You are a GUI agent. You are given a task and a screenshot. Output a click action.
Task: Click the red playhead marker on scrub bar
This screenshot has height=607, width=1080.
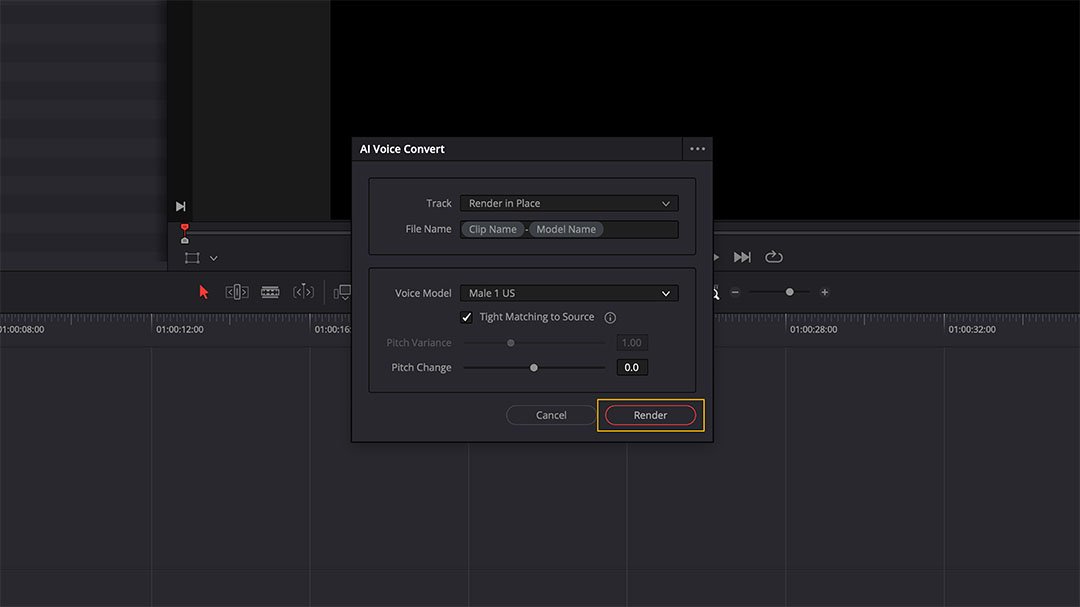[185, 228]
